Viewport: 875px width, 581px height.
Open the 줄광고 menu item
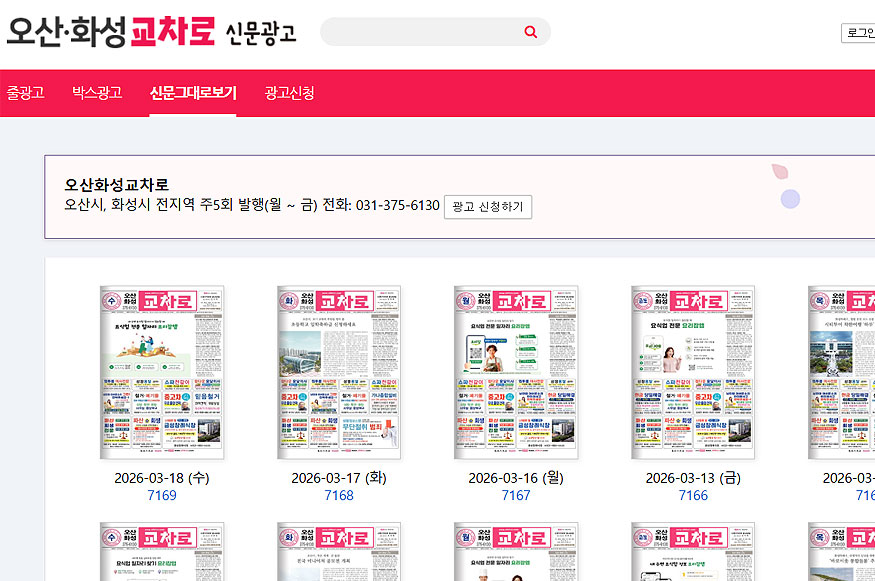click(27, 91)
